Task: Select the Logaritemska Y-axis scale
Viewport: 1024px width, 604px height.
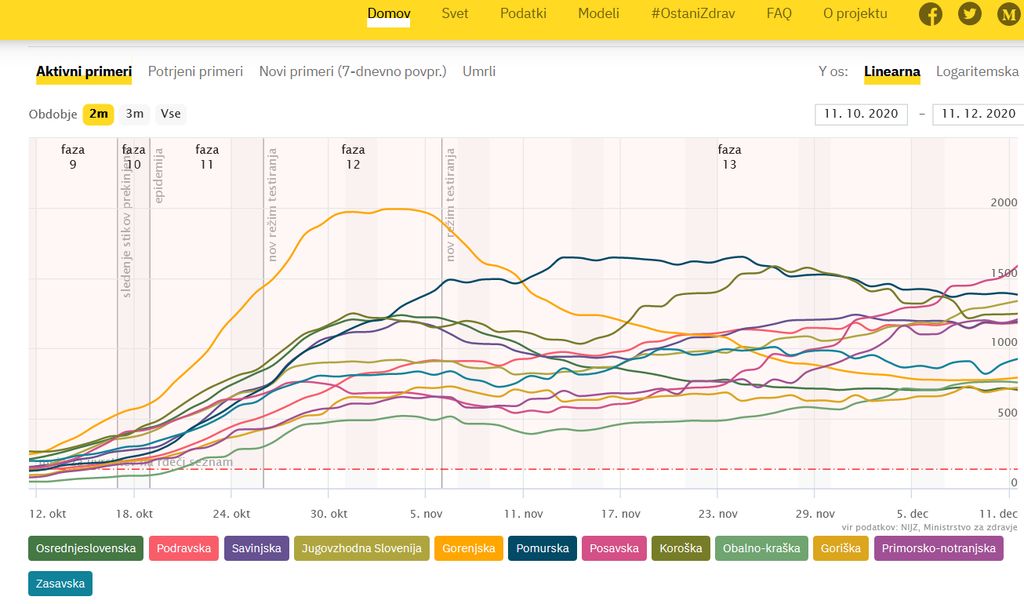Action: tap(976, 72)
